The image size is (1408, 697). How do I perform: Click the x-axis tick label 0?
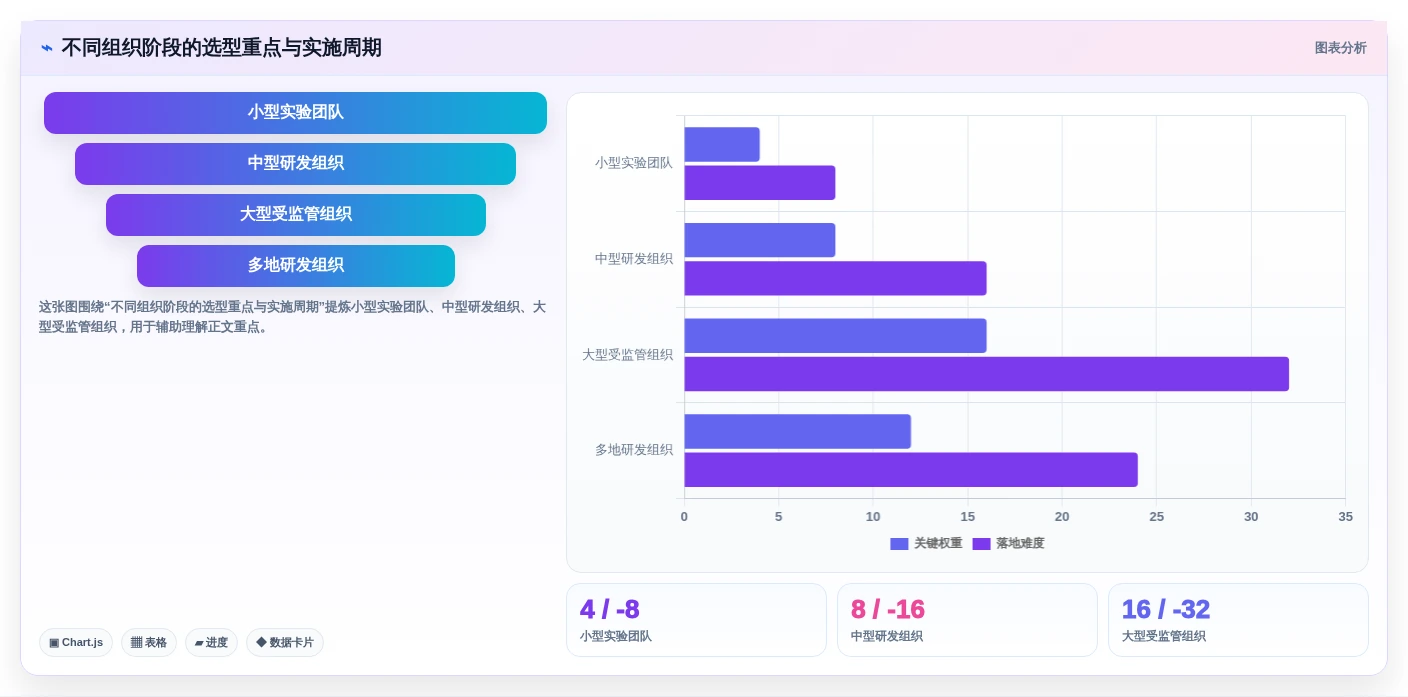tap(684, 517)
